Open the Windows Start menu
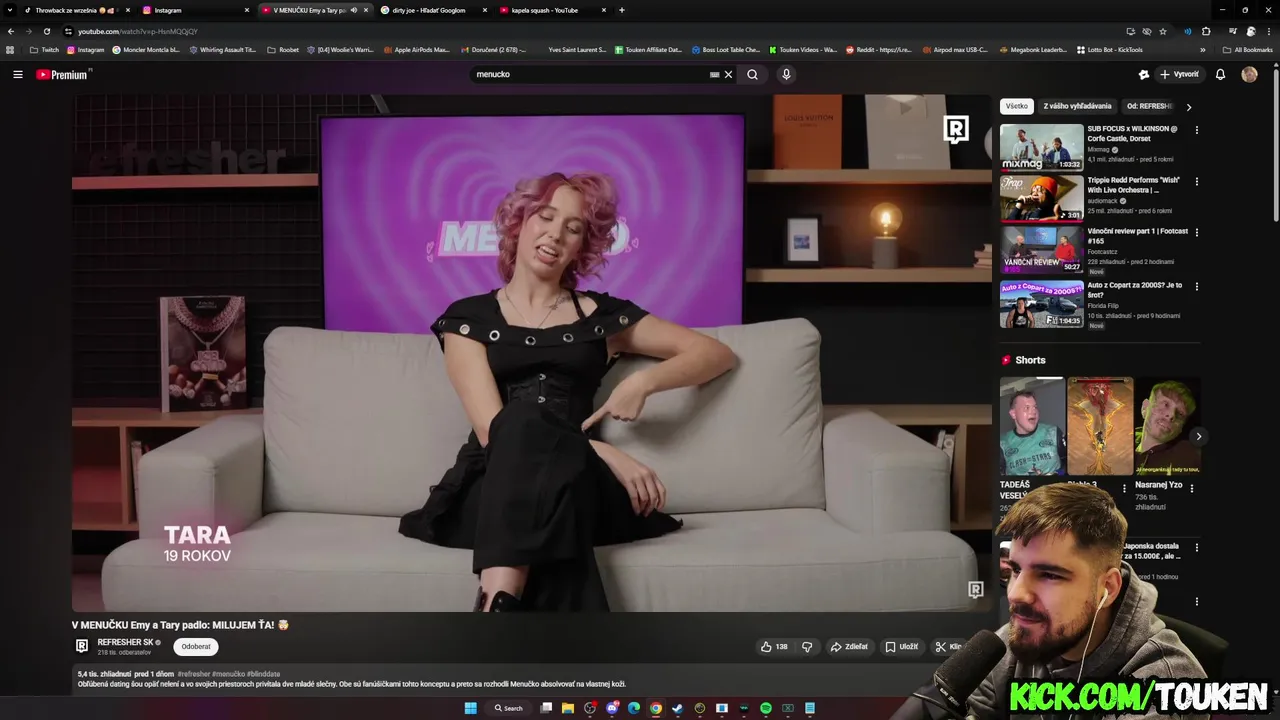 470,708
